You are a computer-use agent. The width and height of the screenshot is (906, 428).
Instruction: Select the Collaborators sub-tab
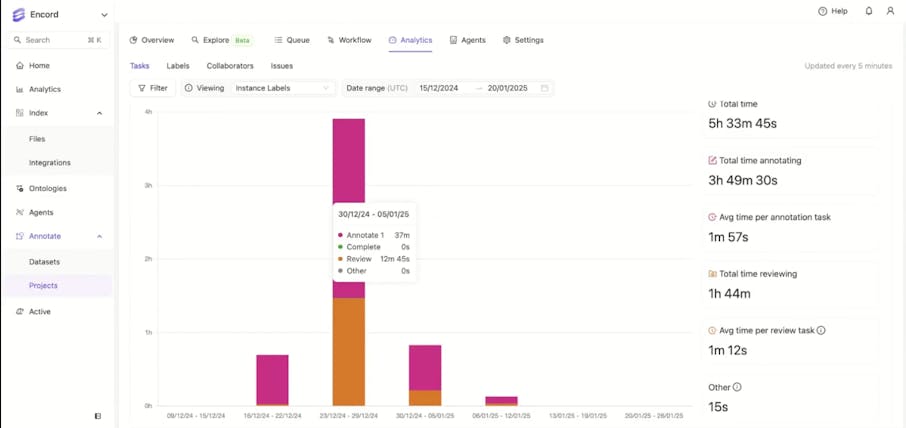[x=229, y=66]
